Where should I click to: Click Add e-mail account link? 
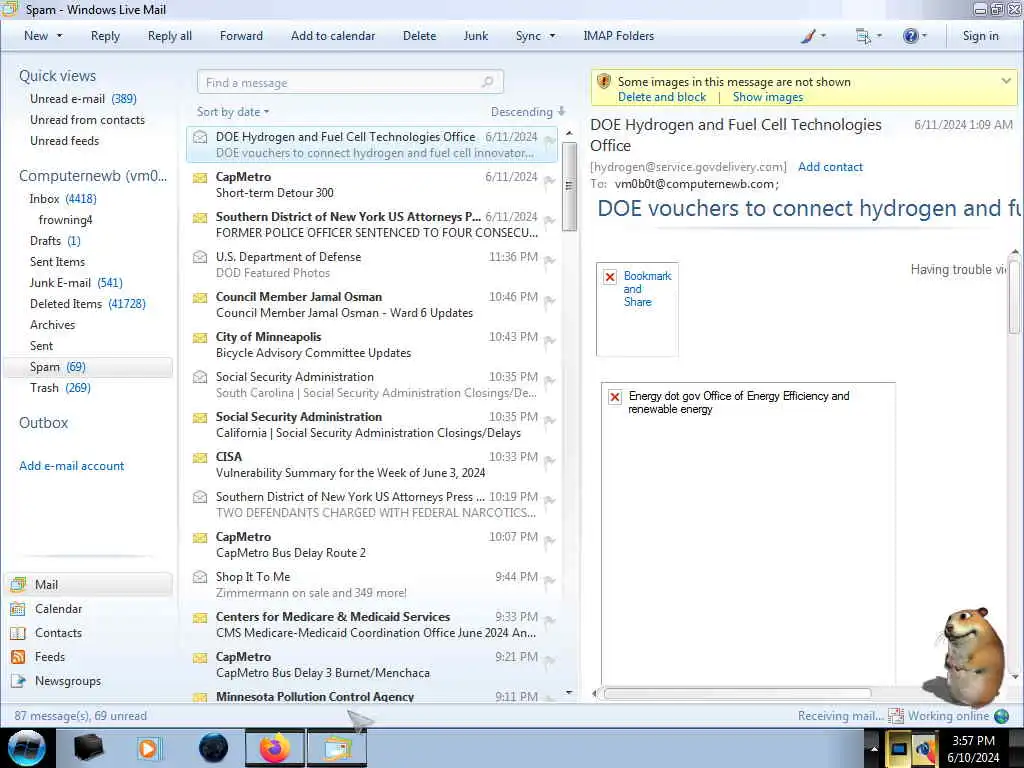point(71,466)
